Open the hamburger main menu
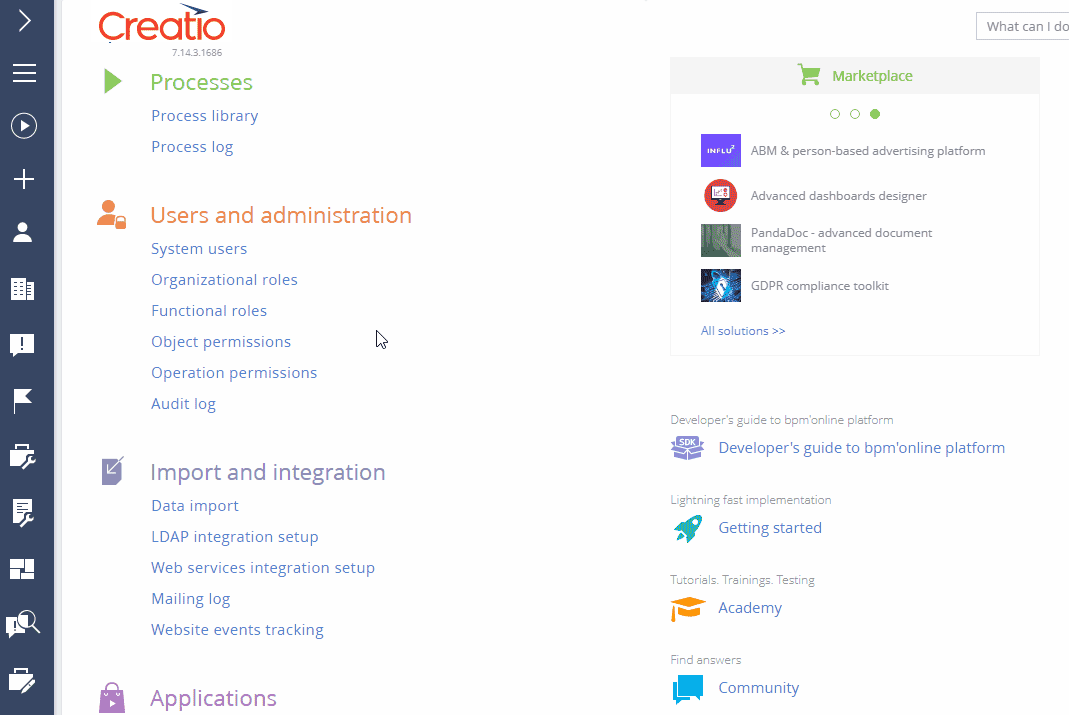 (24, 73)
